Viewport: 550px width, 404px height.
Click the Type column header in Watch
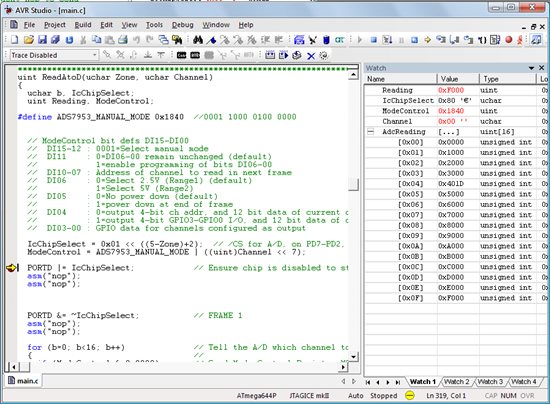pos(508,79)
